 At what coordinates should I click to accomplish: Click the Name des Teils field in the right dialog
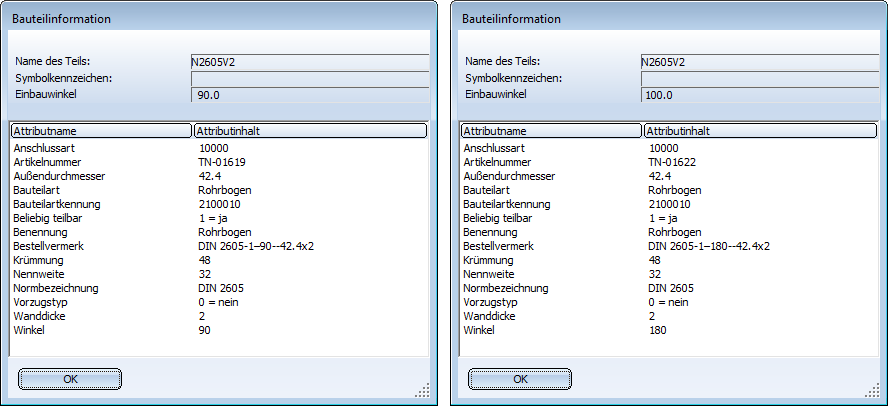759,61
